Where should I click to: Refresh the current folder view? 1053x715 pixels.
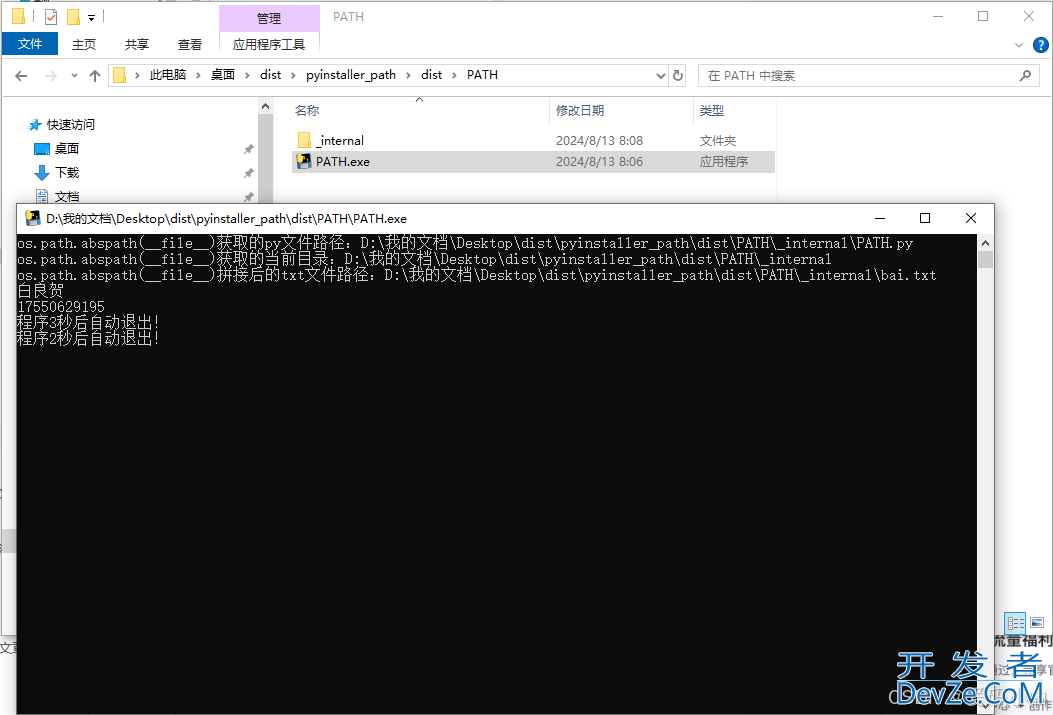(678, 76)
